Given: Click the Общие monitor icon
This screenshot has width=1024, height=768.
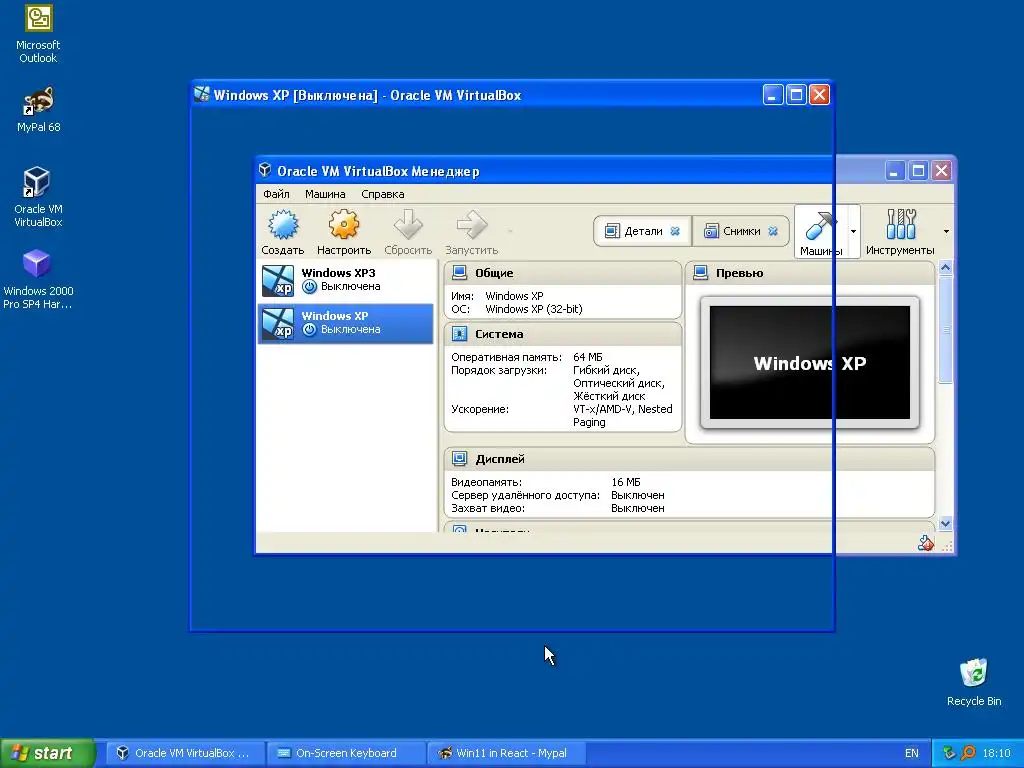Looking at the screenshot, I should [459, 272].
